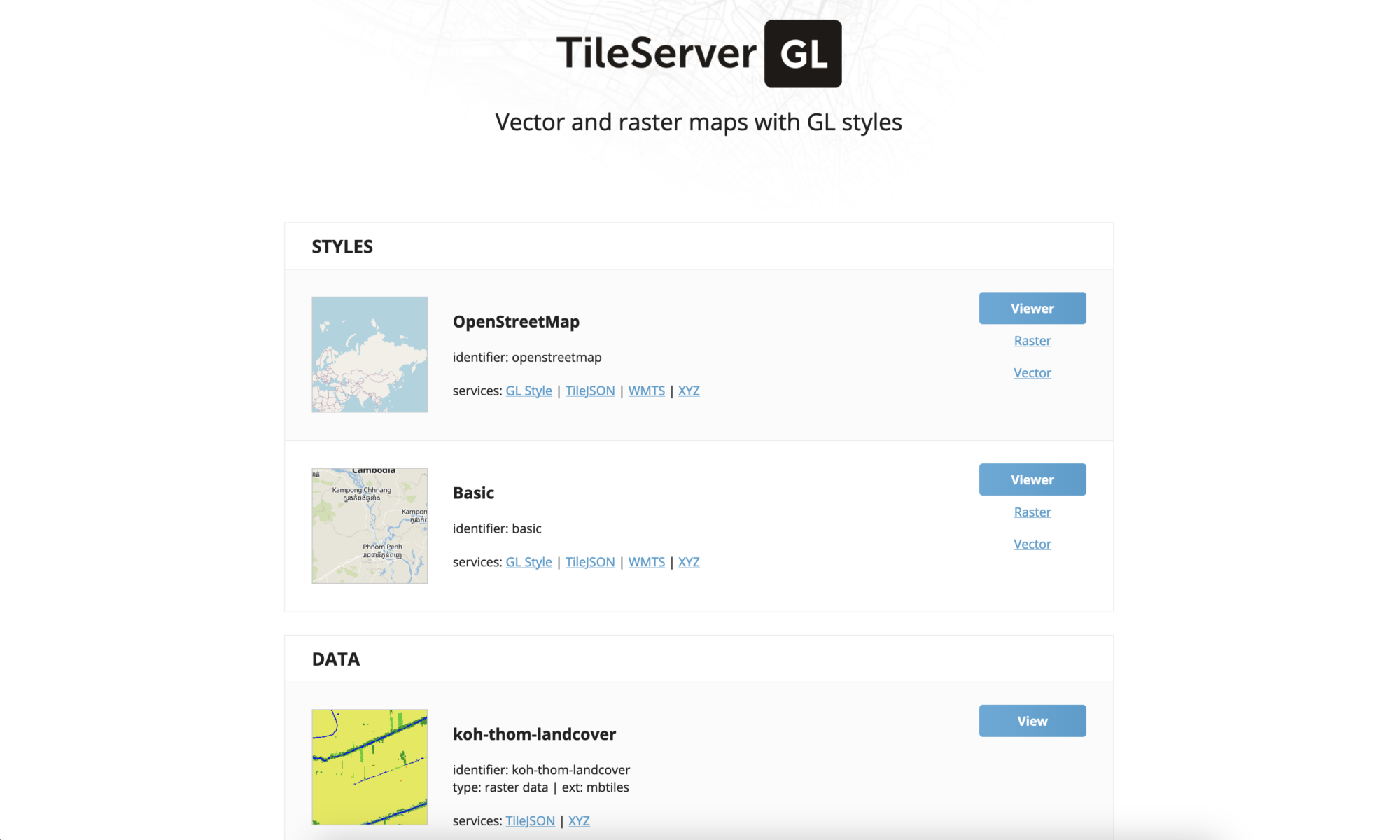Click the 'identifier: openstreetmap' text
The height and width of the screenshot is (840, 1400).
(x=527, y=357)
